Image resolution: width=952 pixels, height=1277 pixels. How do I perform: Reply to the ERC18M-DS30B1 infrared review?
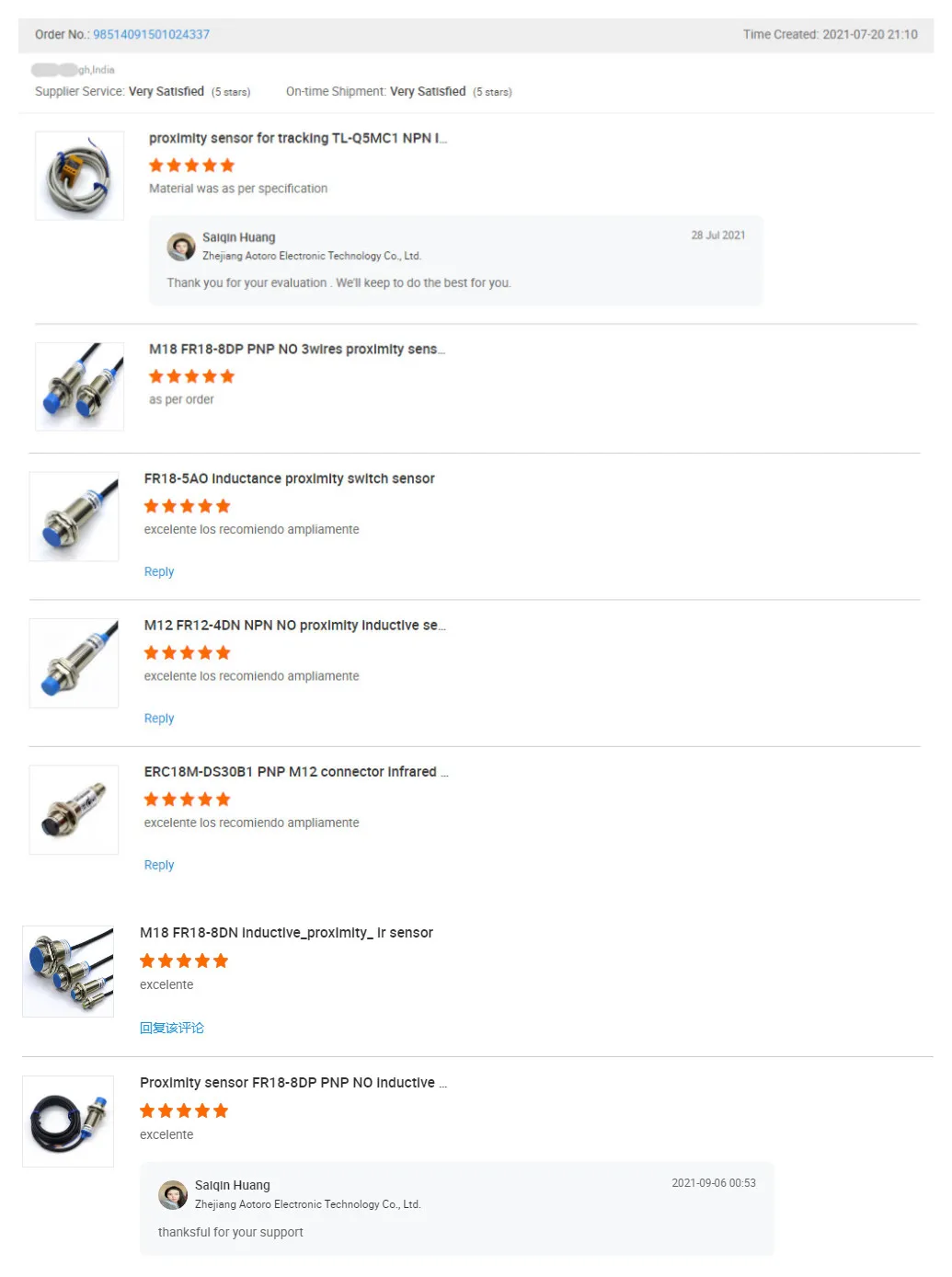(159, 865)
